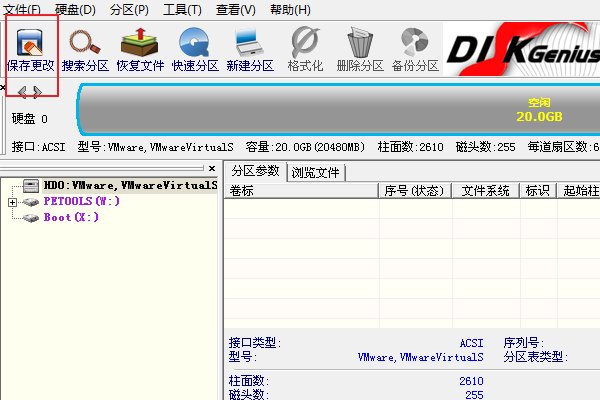This screenshot has width=600, height=400.
Task: Click the blue VMware,VMwareVirtualS model value
Action: pos(421,357)
